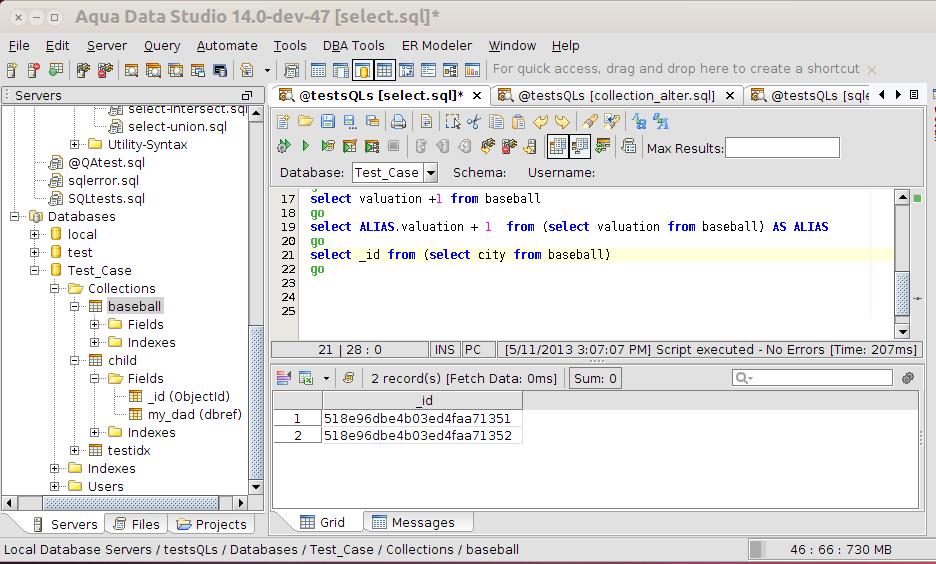The width and height of the screenshot is (936, 564).
Task: Collapse the baseball collection node
Action: [x=75, y=307]
